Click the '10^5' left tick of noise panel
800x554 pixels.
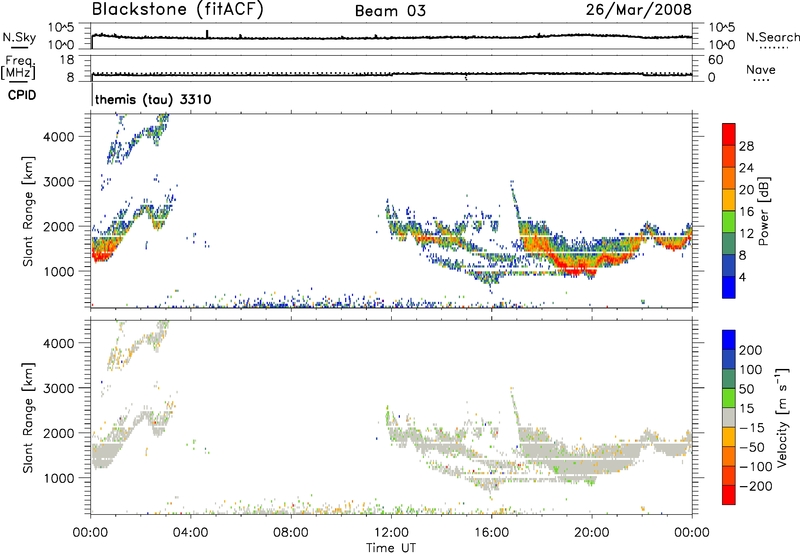click(61, 27)
